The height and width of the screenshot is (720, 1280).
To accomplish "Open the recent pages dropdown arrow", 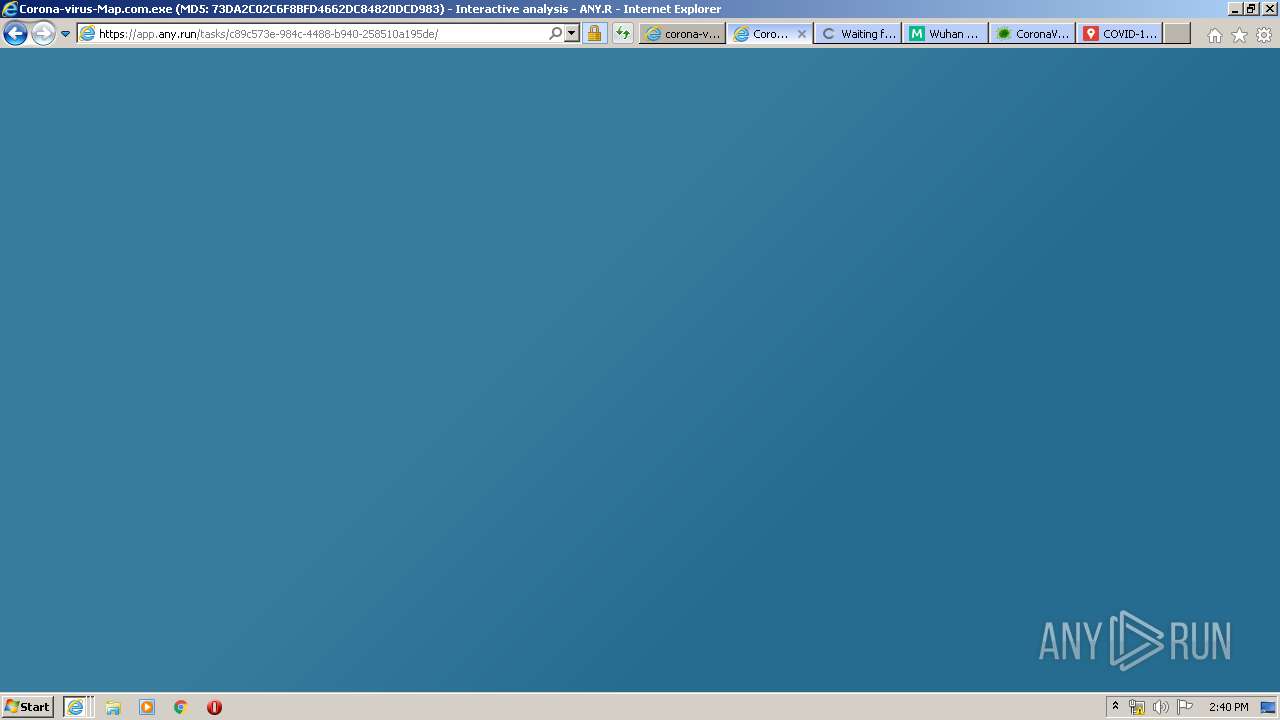I will [66, 34].
